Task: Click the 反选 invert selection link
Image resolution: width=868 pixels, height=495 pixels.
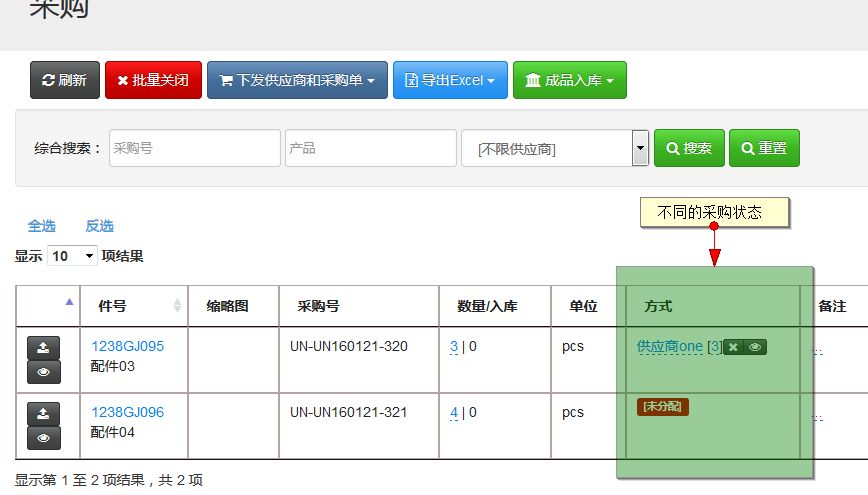Action: point(99,226)
